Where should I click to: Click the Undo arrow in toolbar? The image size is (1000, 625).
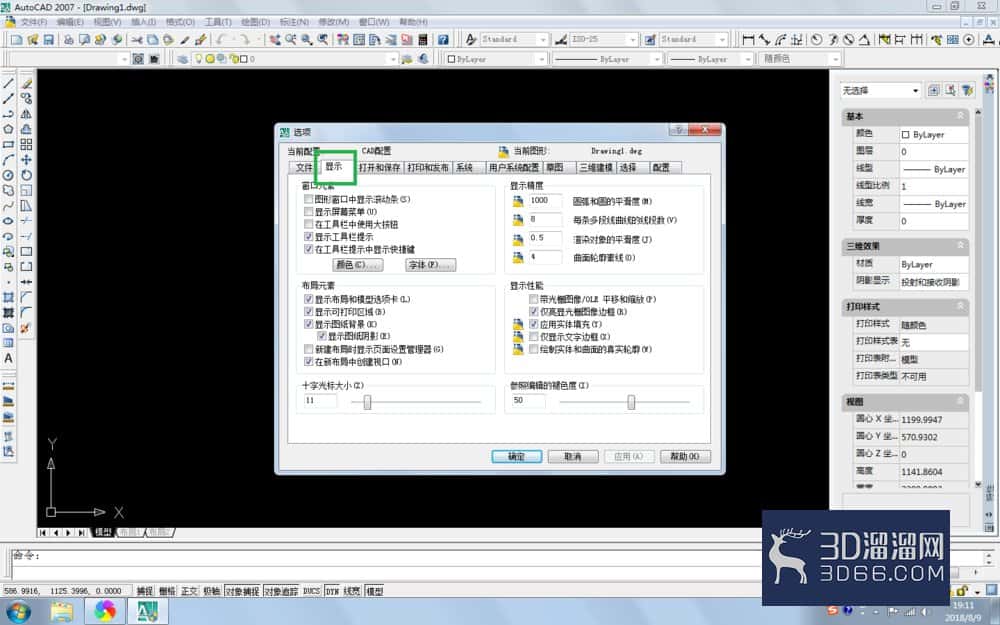click(x=222, y=40)
